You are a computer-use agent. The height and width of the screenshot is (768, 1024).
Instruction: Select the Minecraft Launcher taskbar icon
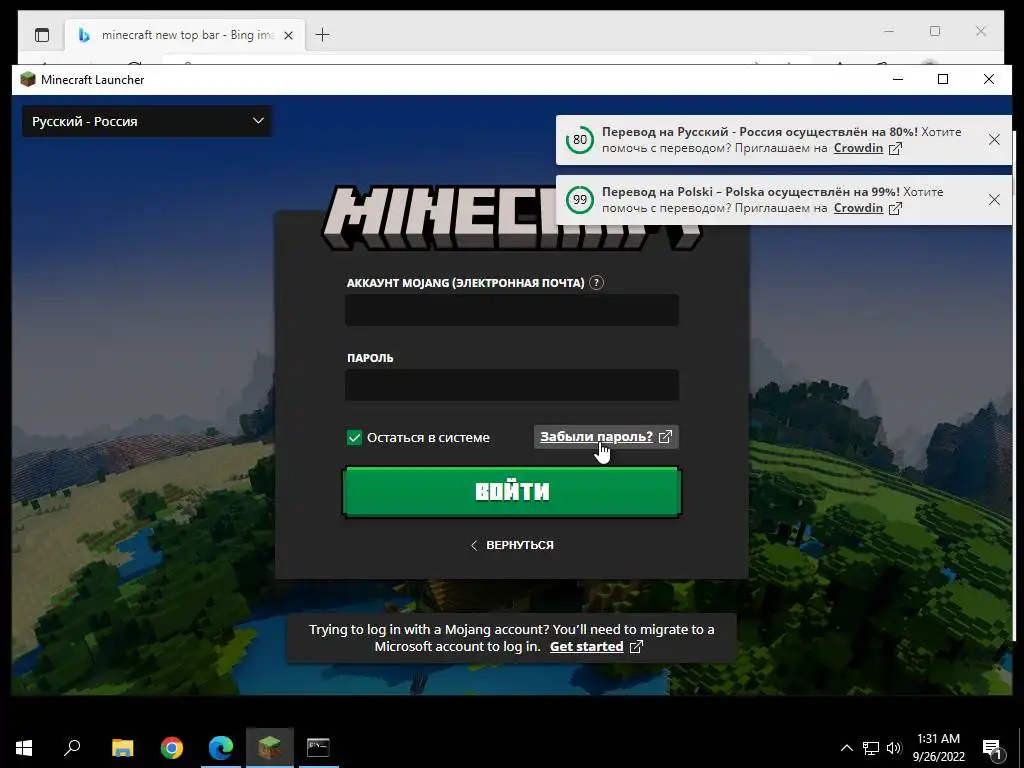(x=270, y=748)
